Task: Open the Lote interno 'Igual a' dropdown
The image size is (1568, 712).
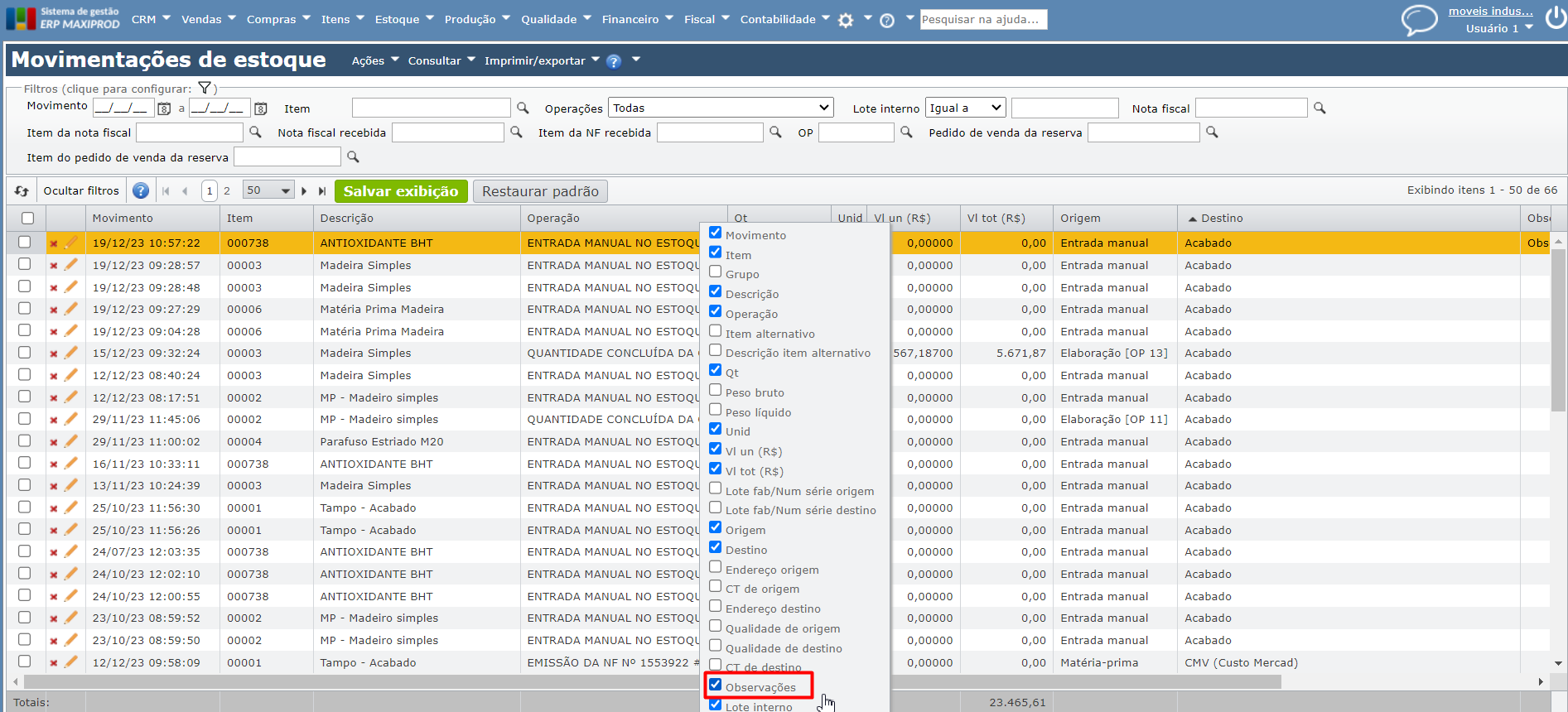Action: [x=965, y=108]
